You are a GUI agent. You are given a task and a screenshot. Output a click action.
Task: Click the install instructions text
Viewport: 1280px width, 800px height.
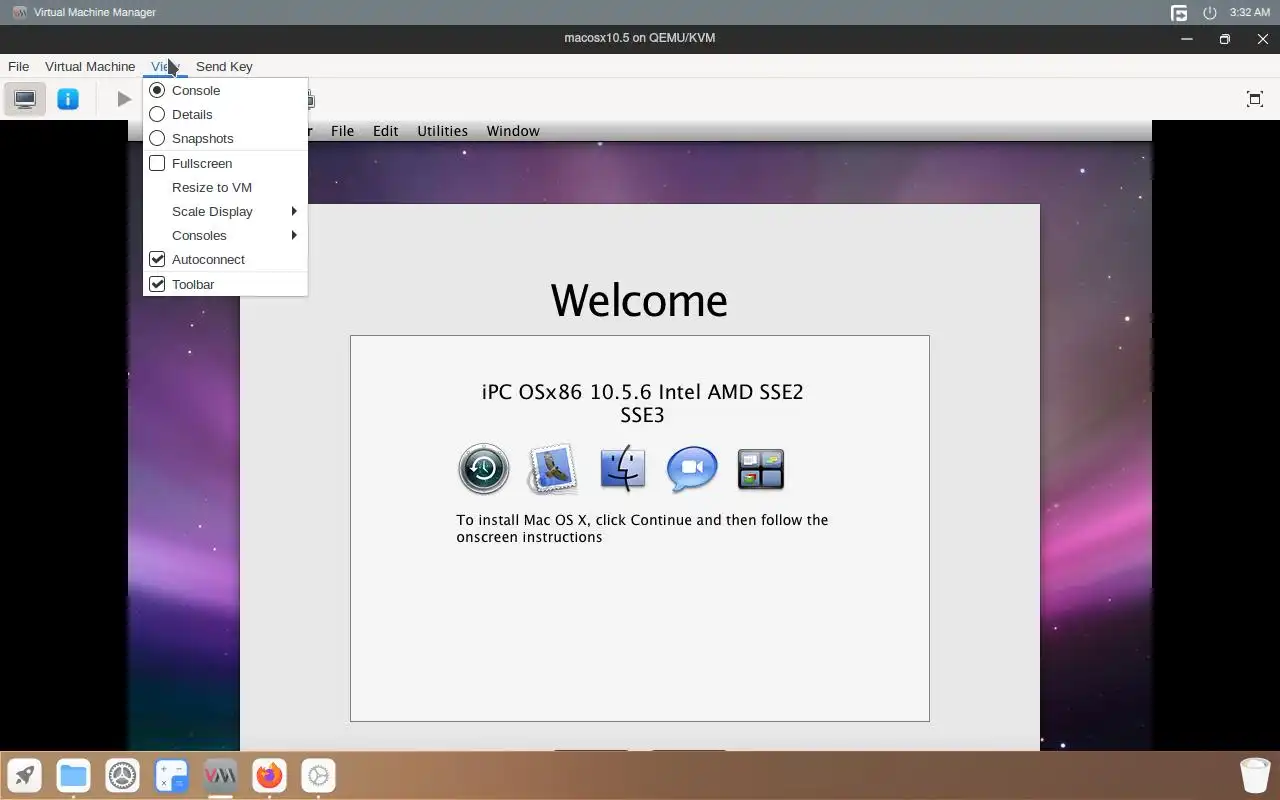click(642, 528)
